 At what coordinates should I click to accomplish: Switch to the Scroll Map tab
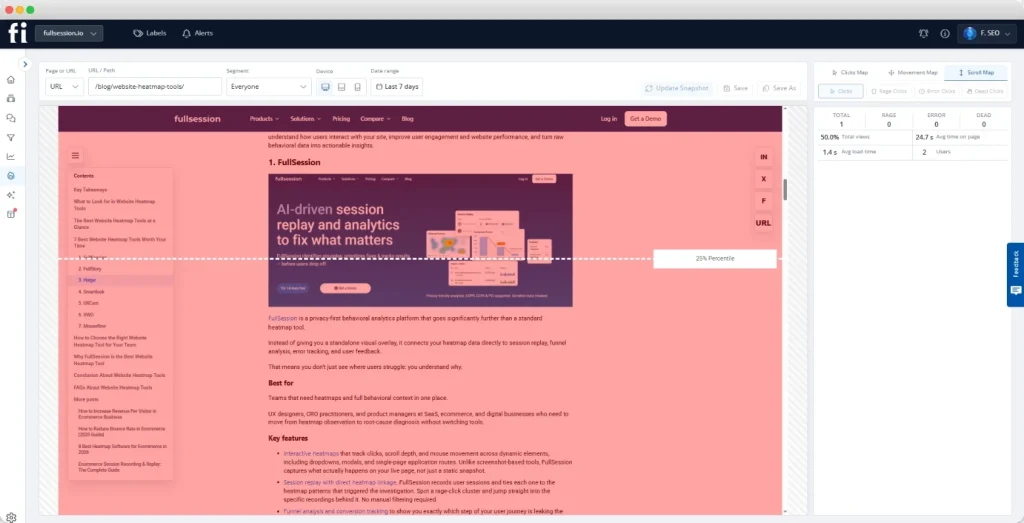click(x=976, y=72)
